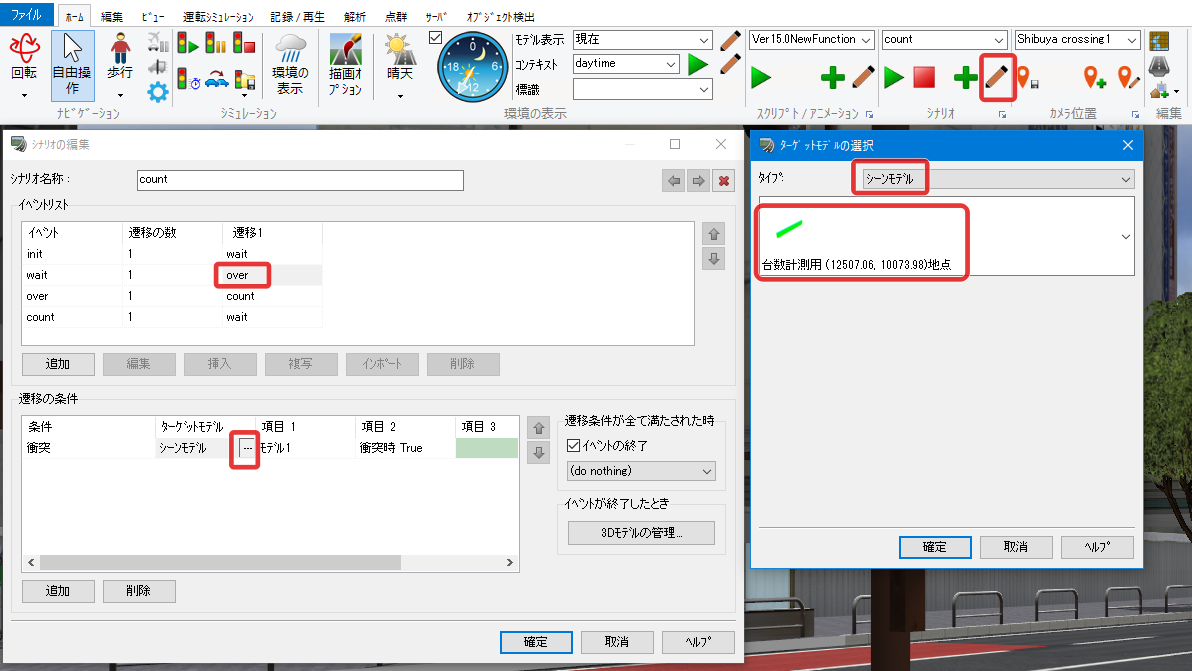
Task: Click 追加 under the event list
Action: 58,364
